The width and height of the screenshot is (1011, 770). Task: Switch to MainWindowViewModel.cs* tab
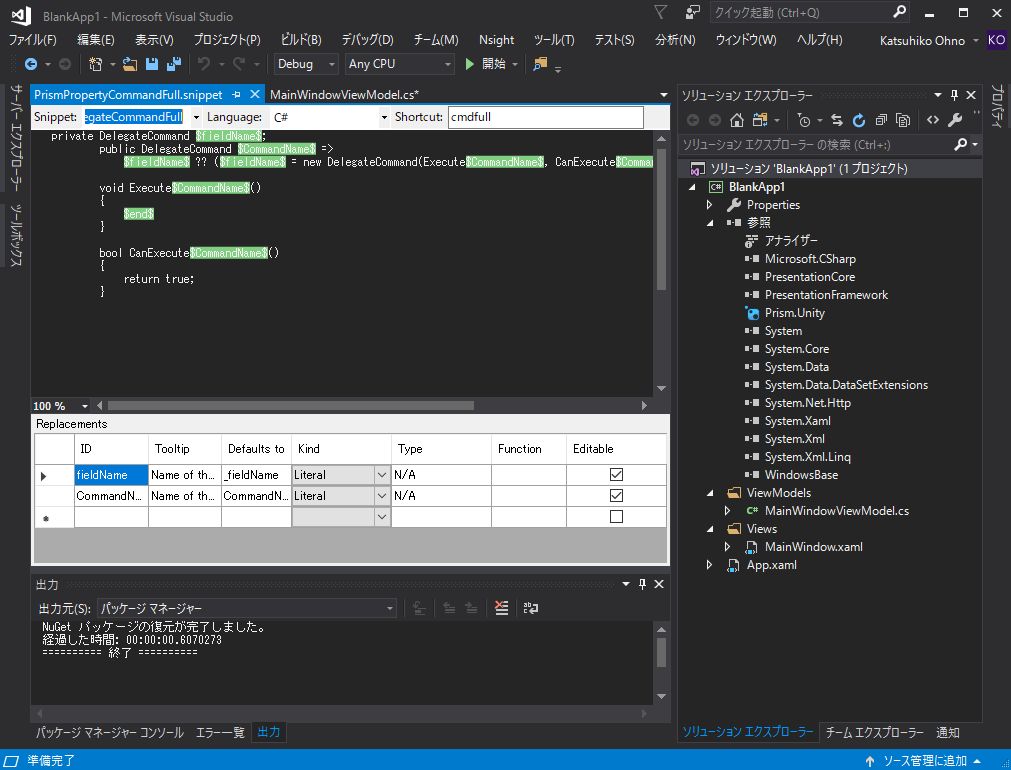point(344,95)
